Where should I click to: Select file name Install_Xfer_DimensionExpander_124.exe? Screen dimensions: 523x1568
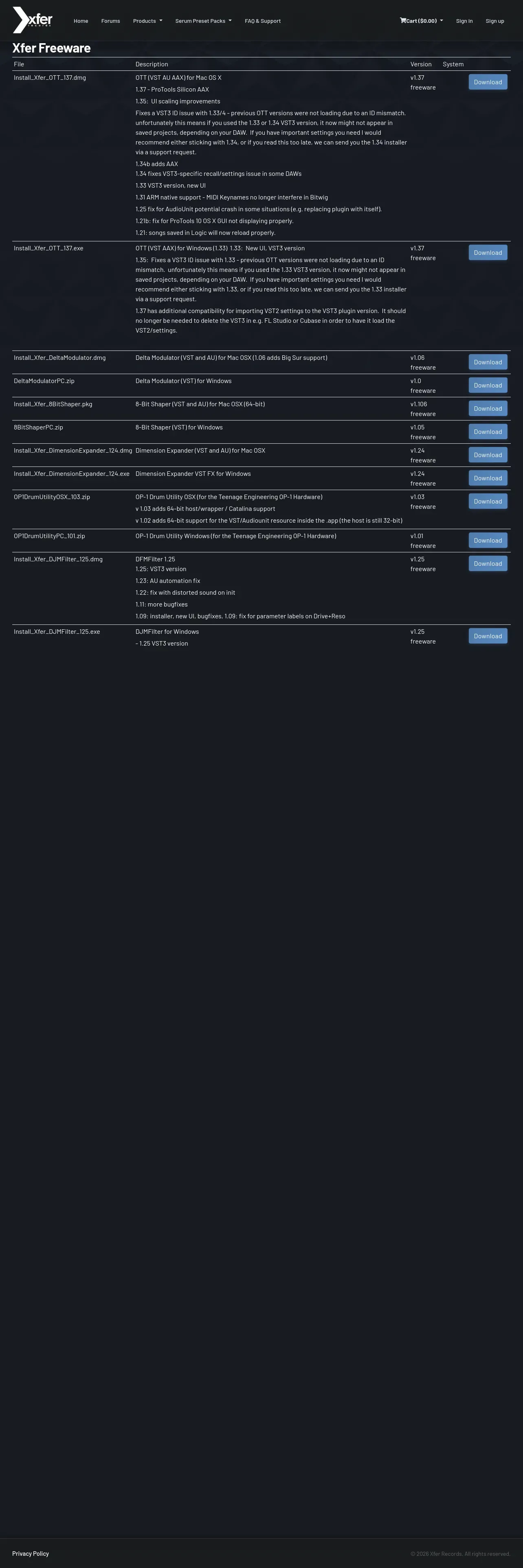72,473
